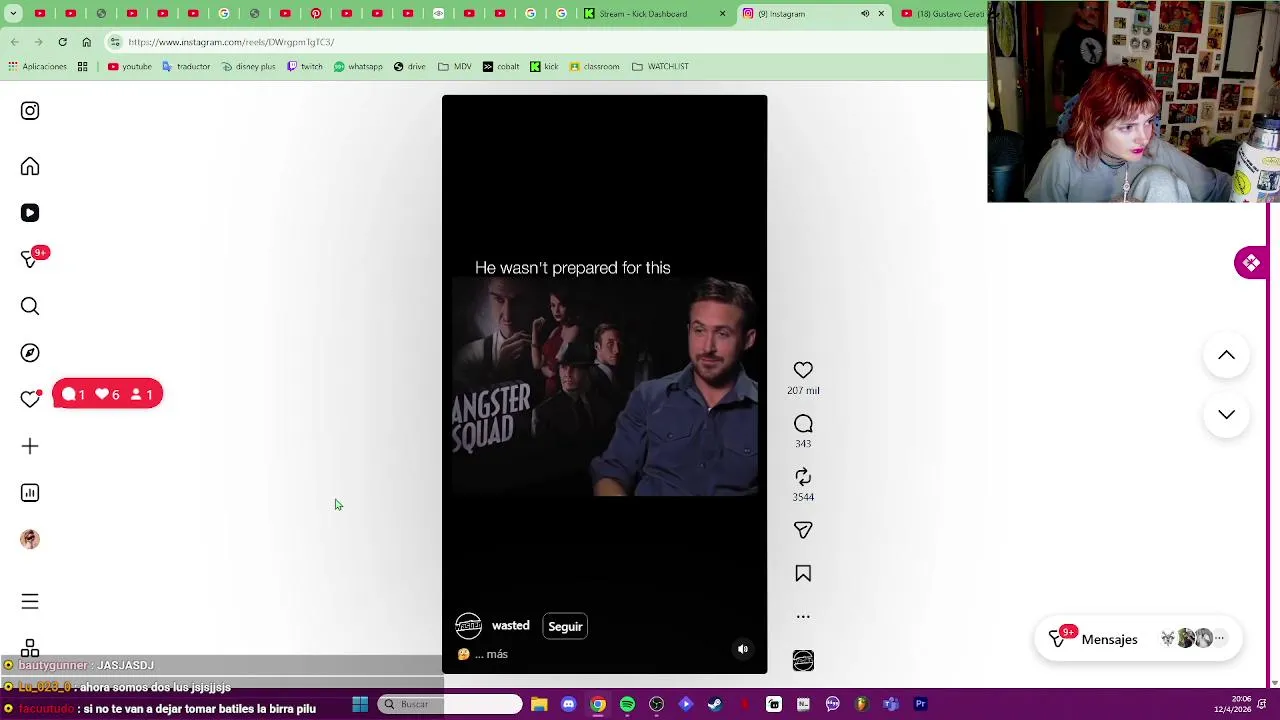
Task: Go forward in browser
Action: tap(38, 42)
